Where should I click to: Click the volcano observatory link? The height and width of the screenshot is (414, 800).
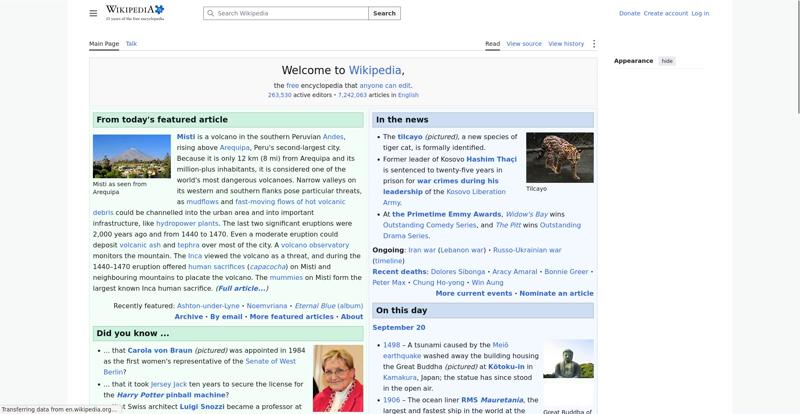coord(315,245)
